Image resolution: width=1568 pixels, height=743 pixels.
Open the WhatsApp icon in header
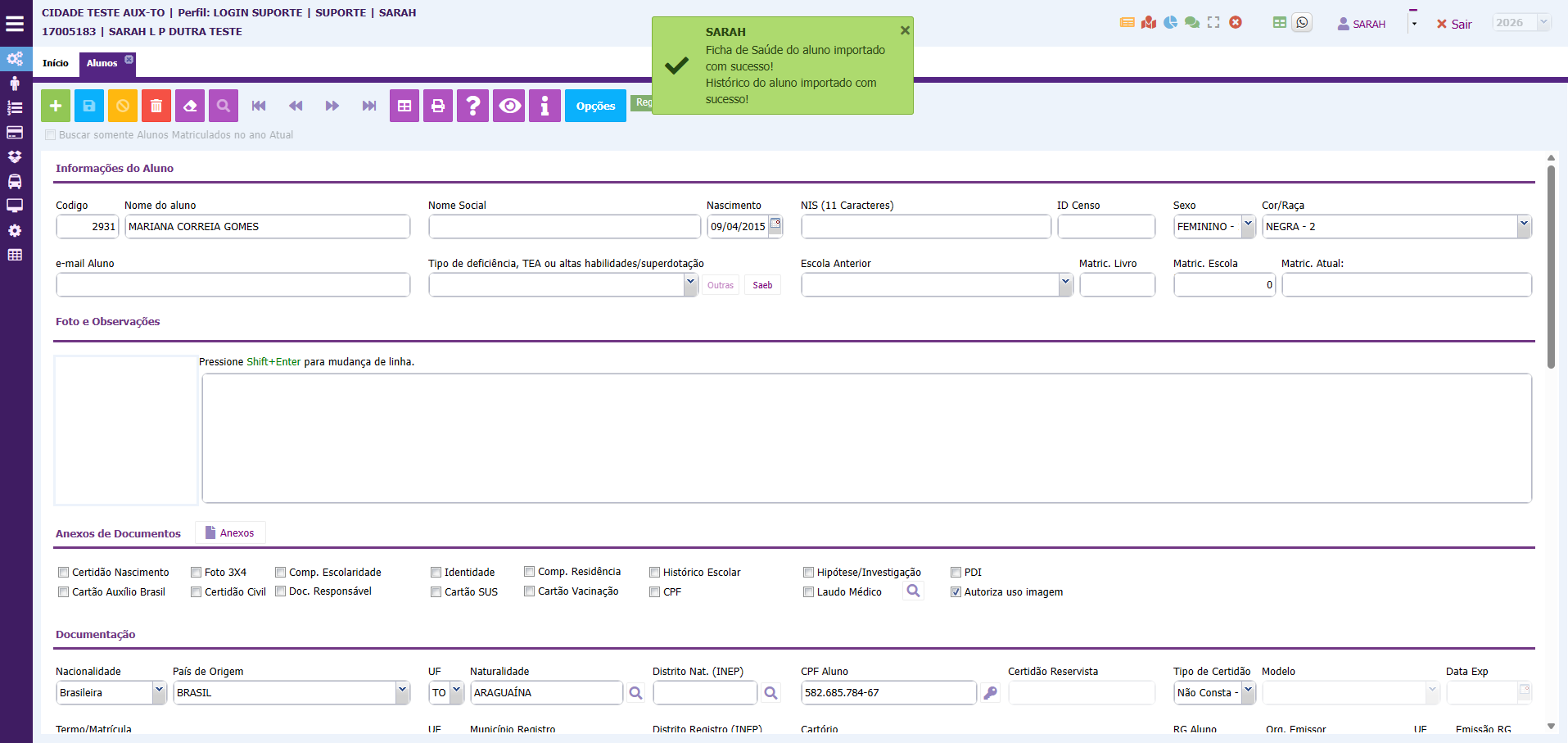pos(1302,23)
